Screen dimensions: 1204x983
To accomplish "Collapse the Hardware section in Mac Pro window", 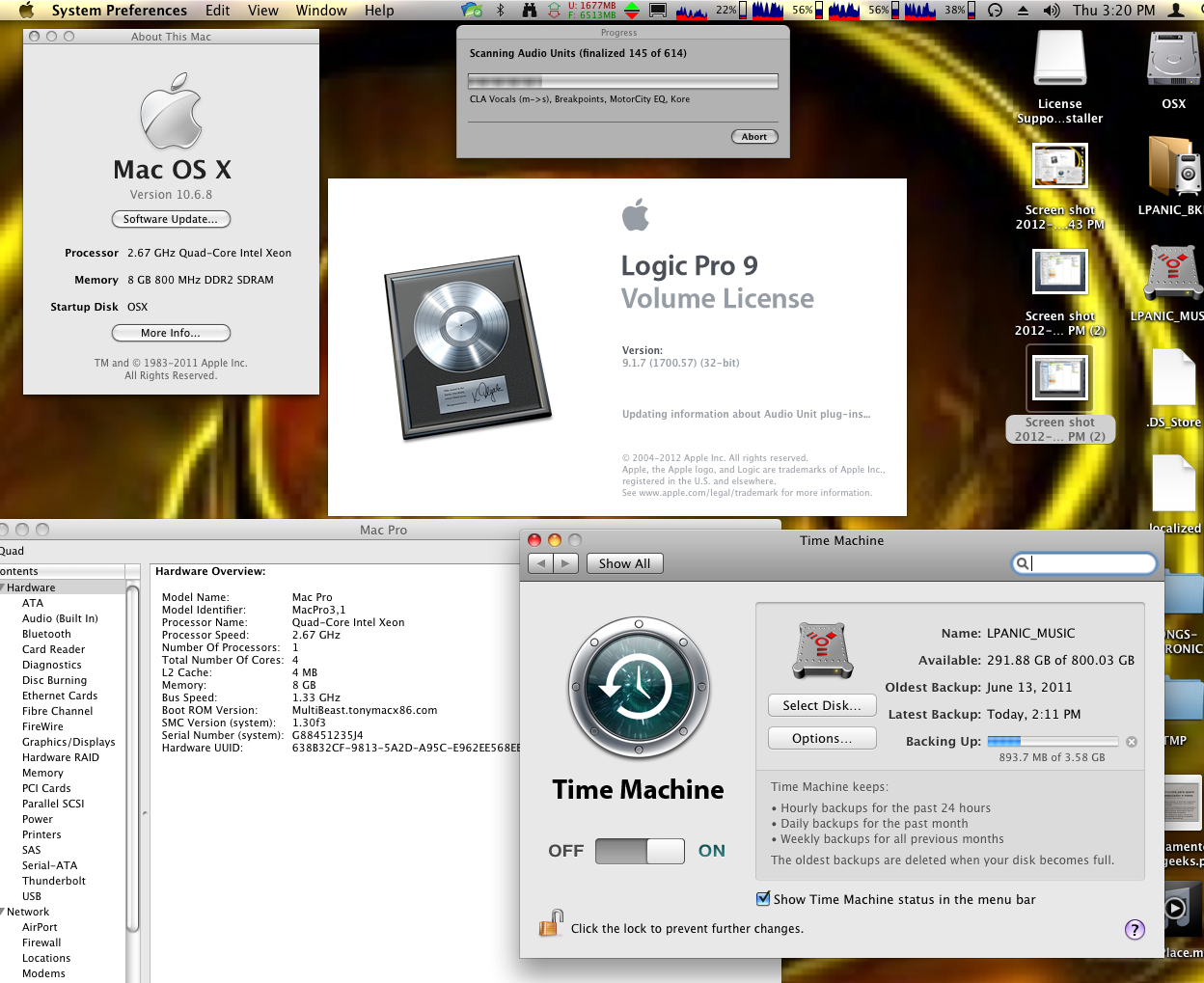I will [3, 587].
